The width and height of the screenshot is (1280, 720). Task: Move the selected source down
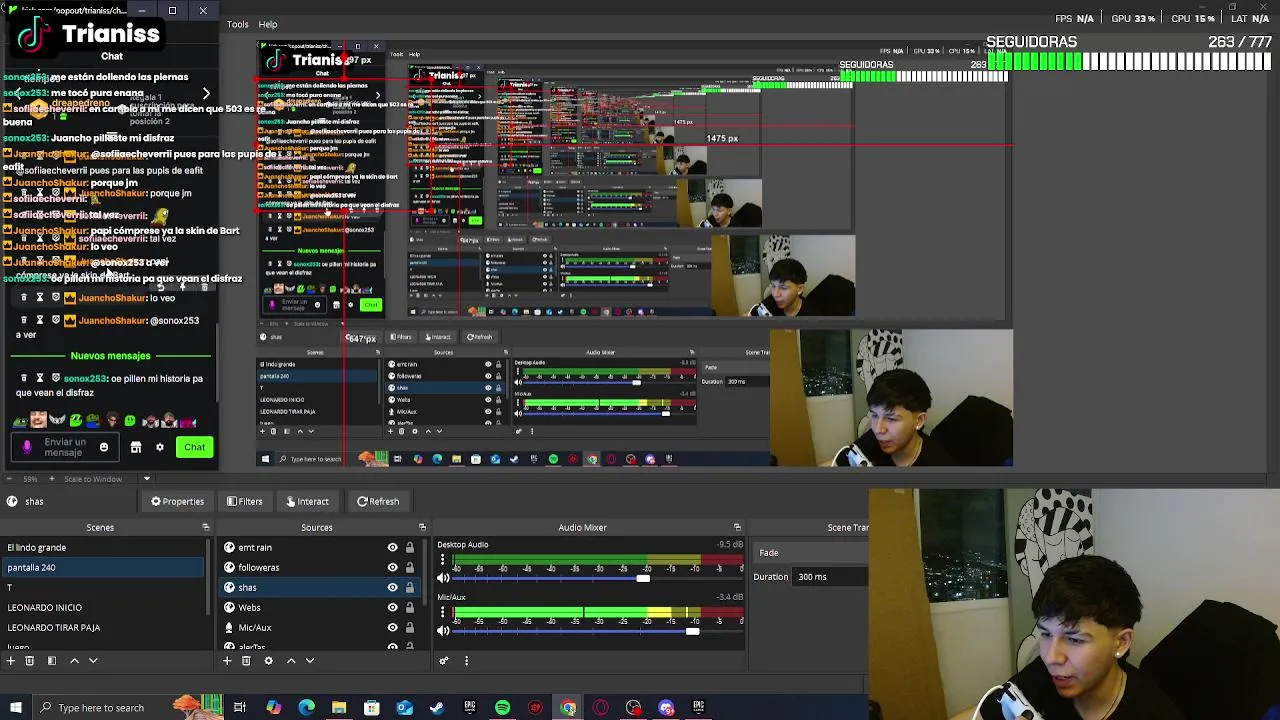click(309, 660)
